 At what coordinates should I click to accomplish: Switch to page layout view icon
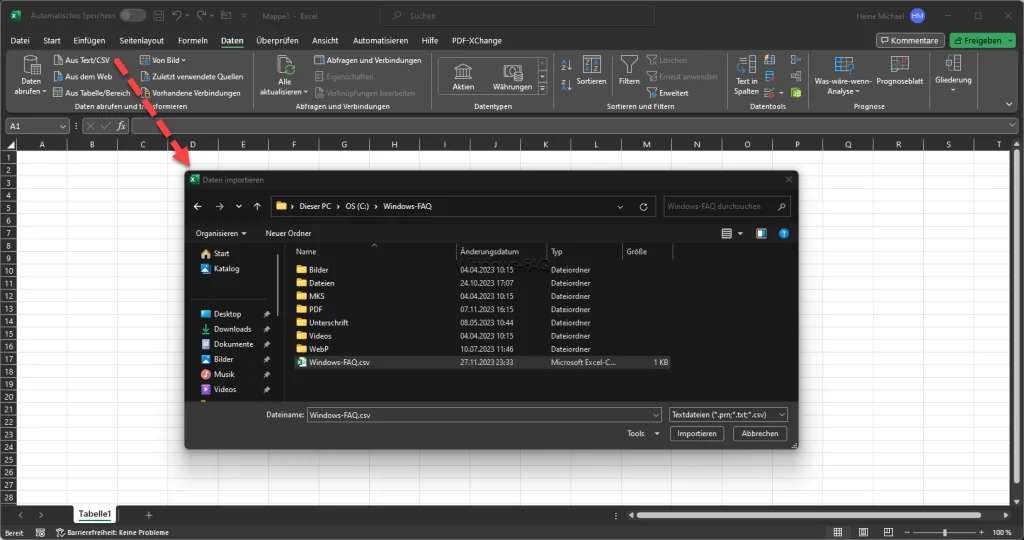(863, 532)
